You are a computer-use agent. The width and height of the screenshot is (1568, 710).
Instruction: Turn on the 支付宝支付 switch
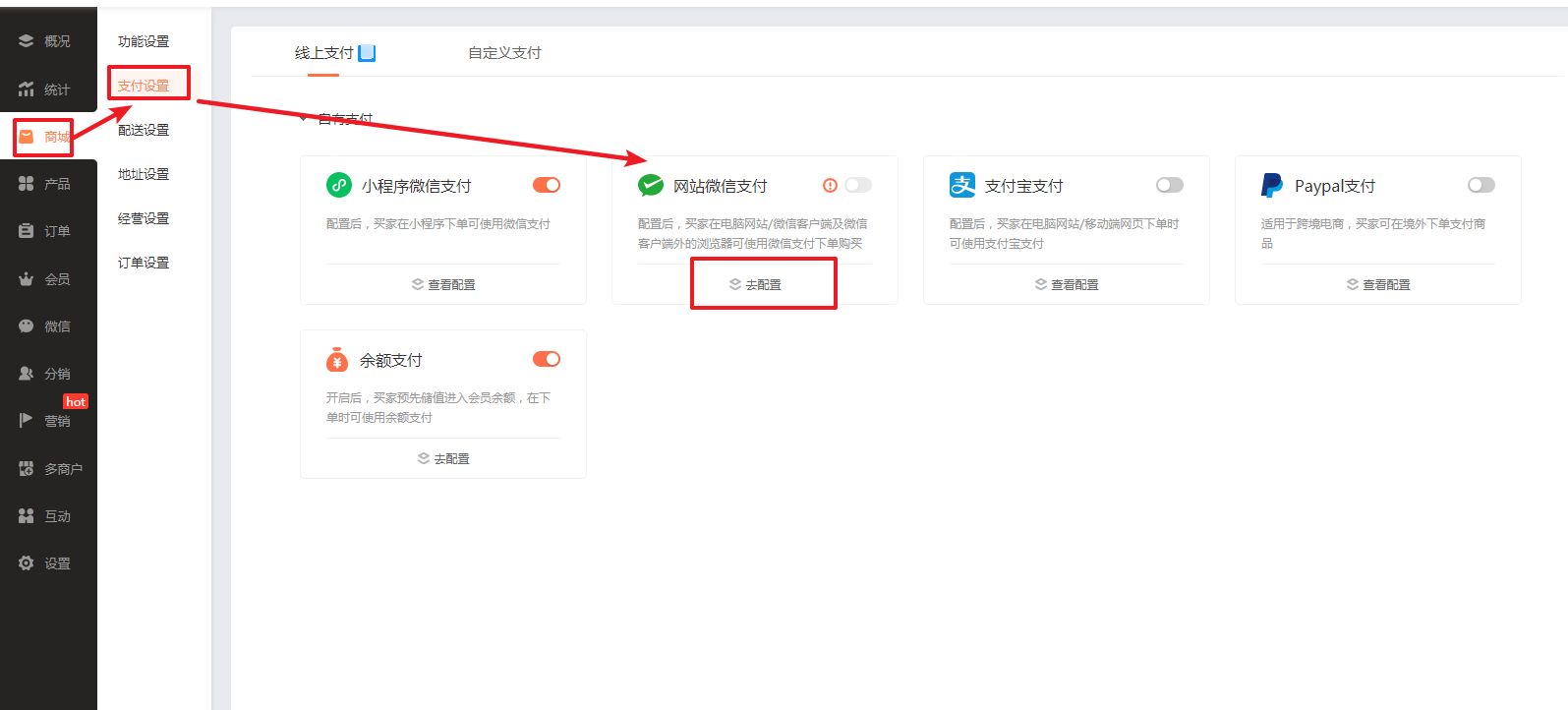pos(1170,185)
